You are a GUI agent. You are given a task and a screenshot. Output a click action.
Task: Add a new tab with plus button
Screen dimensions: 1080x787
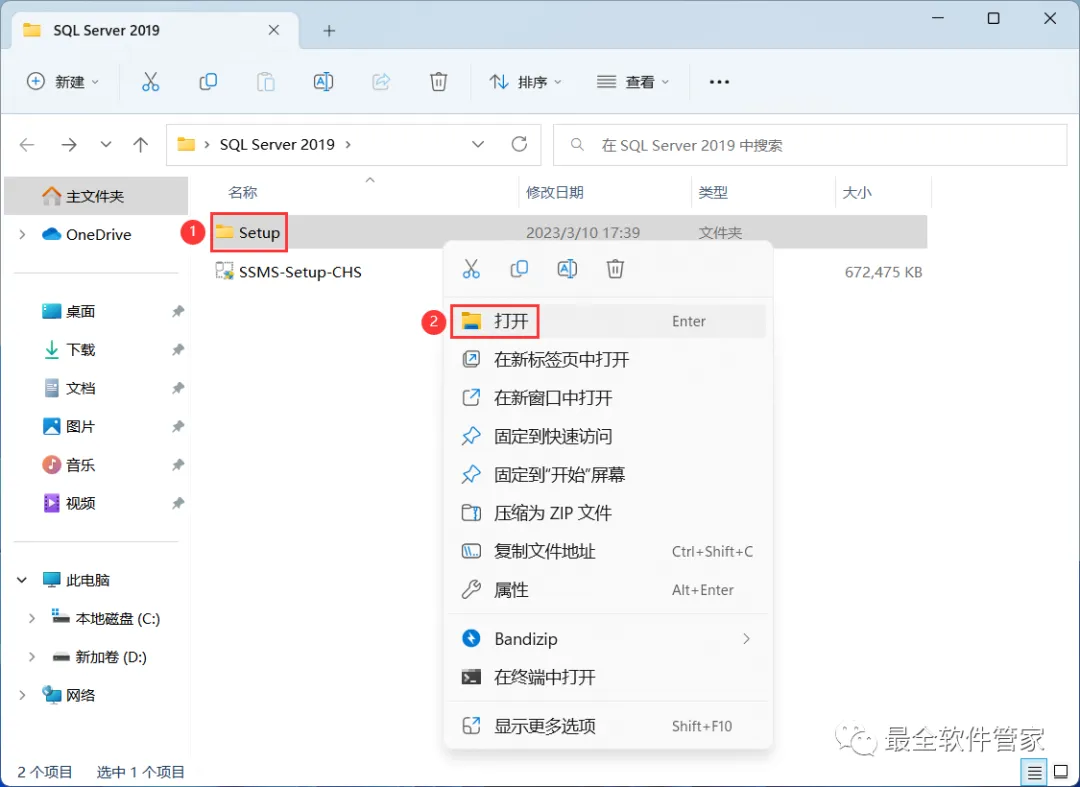click(329, 30)
